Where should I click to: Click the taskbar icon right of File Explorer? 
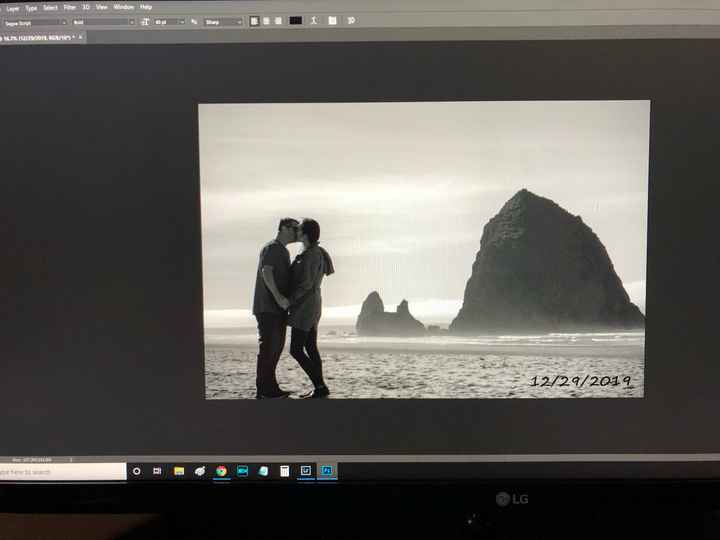click(200, 471)
